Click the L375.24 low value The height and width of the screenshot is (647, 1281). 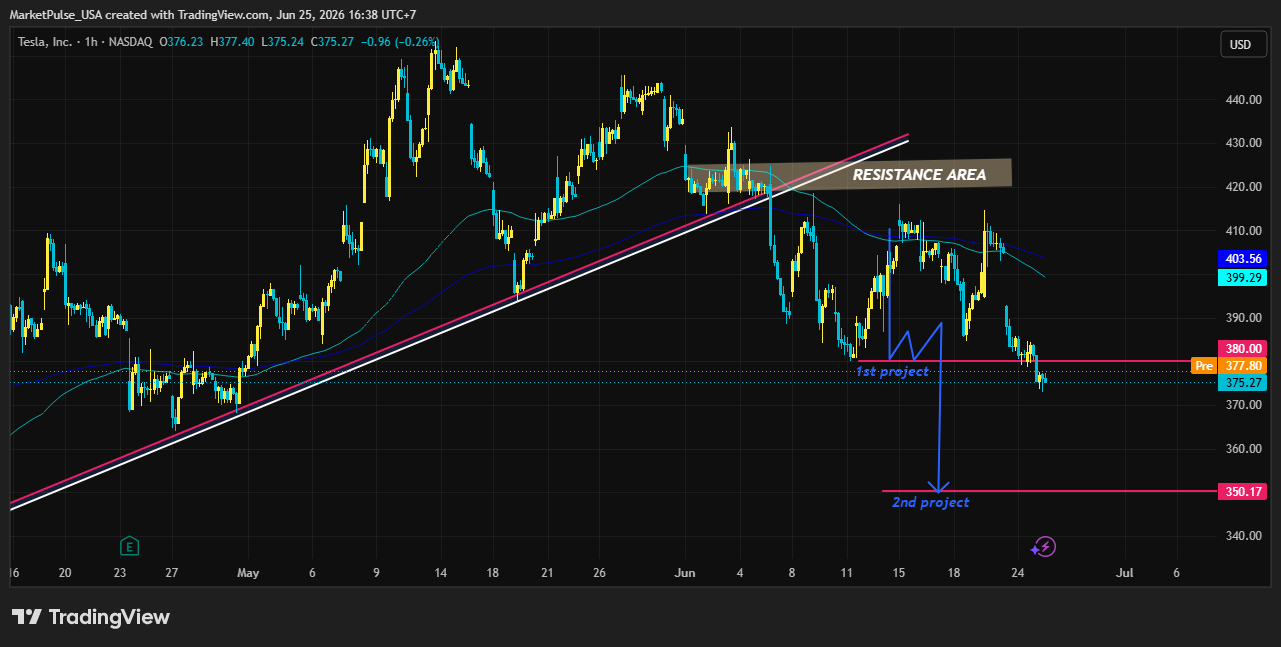tap(285, 42)
